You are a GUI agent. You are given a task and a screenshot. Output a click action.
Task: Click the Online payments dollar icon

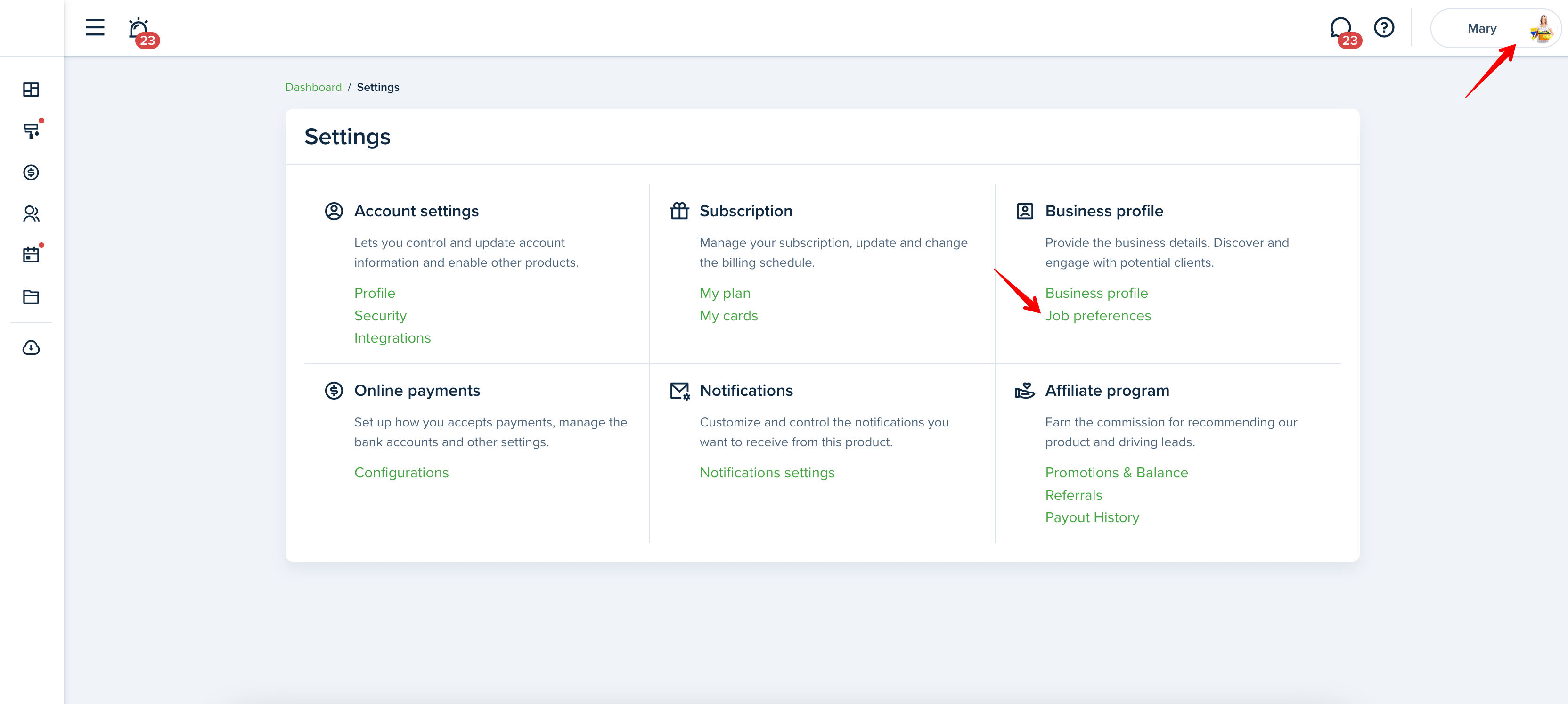(334, 390)
